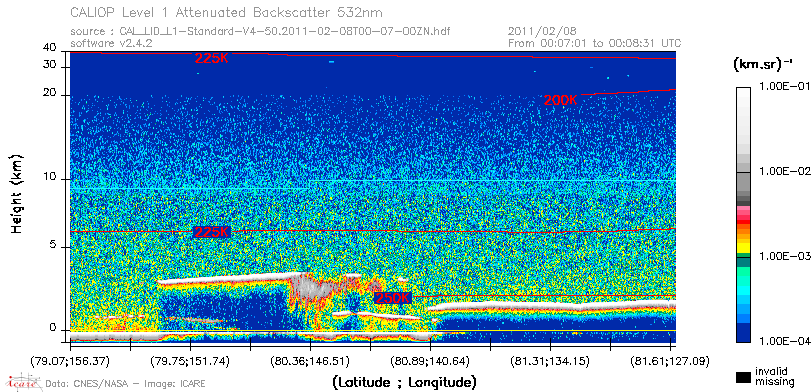This screenshot has height=392, width=811.
Task: Click the 'software v2.4.2' label
Action: pyautogui.click(x=111, y=43)
